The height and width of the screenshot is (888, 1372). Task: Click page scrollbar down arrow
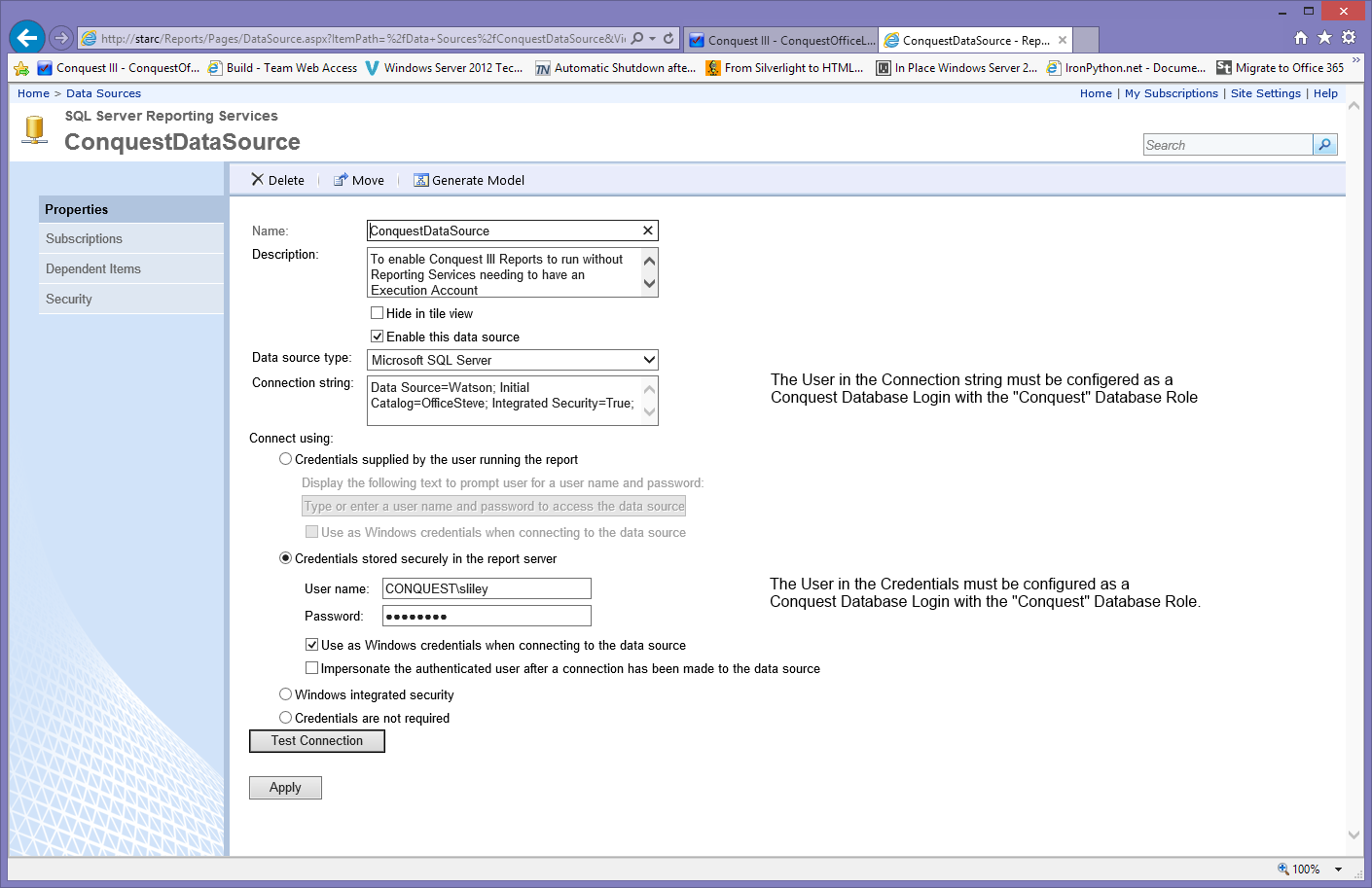point(1354,835)
